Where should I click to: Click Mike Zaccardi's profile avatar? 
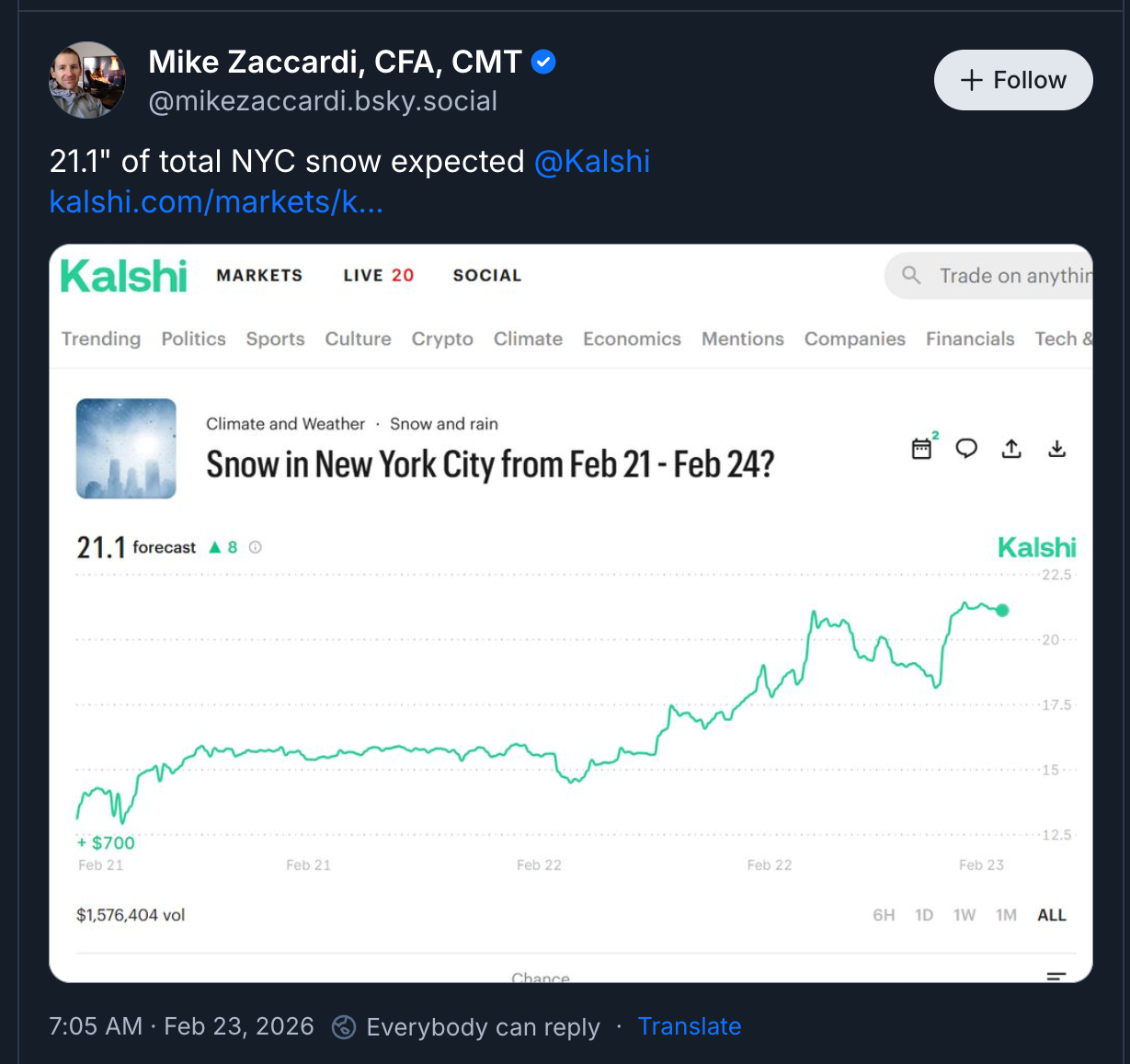click(x=87, y=80)
